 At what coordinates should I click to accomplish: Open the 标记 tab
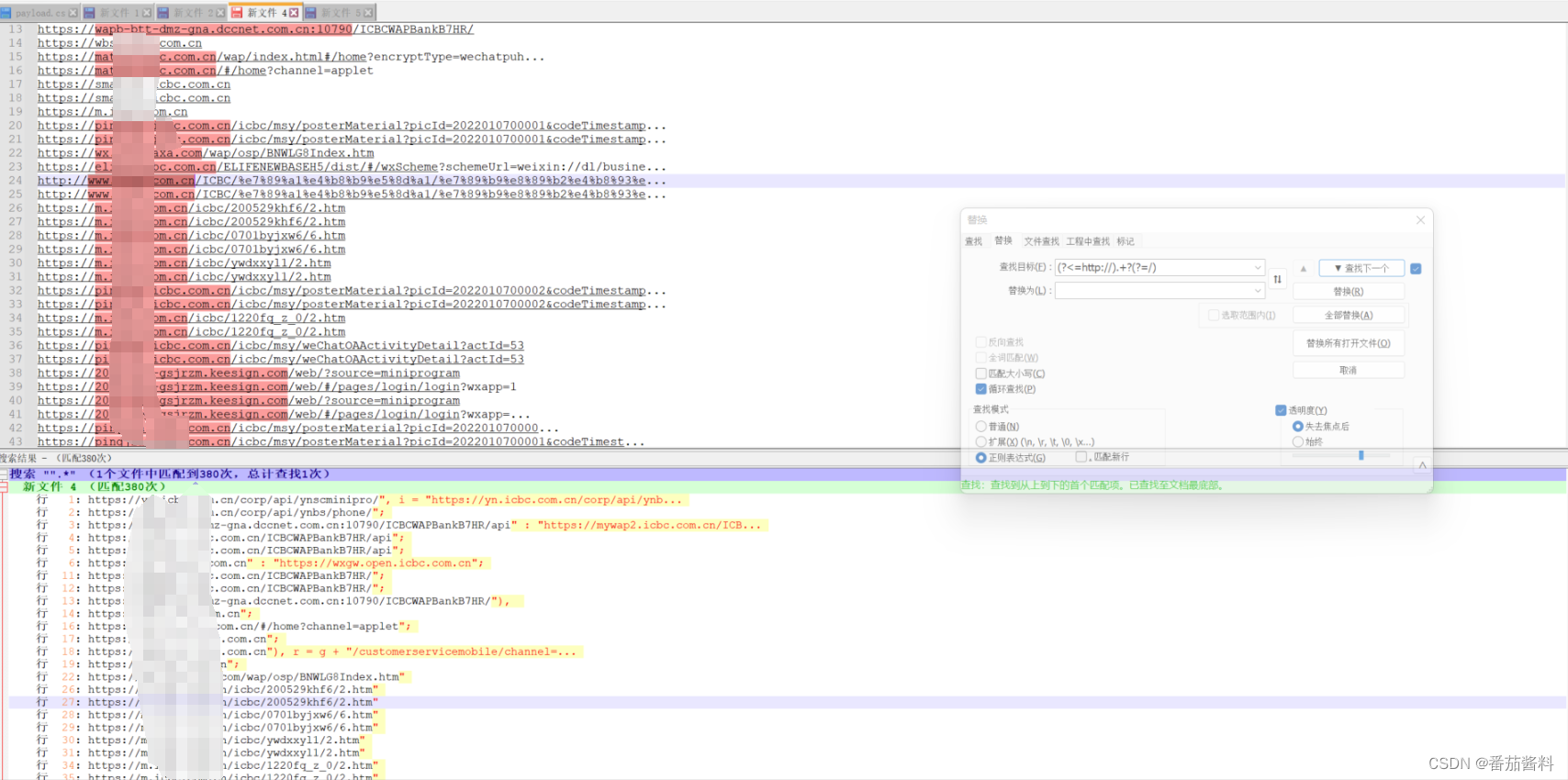[x=1126, y=241]
